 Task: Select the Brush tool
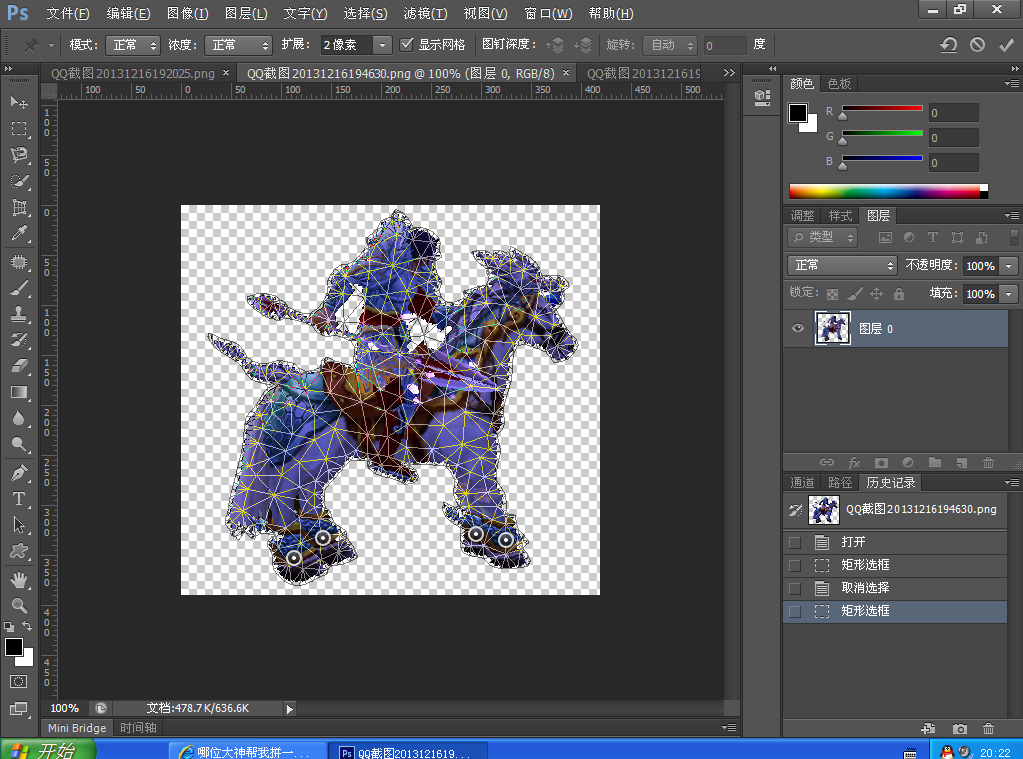[x=19, y=288]
